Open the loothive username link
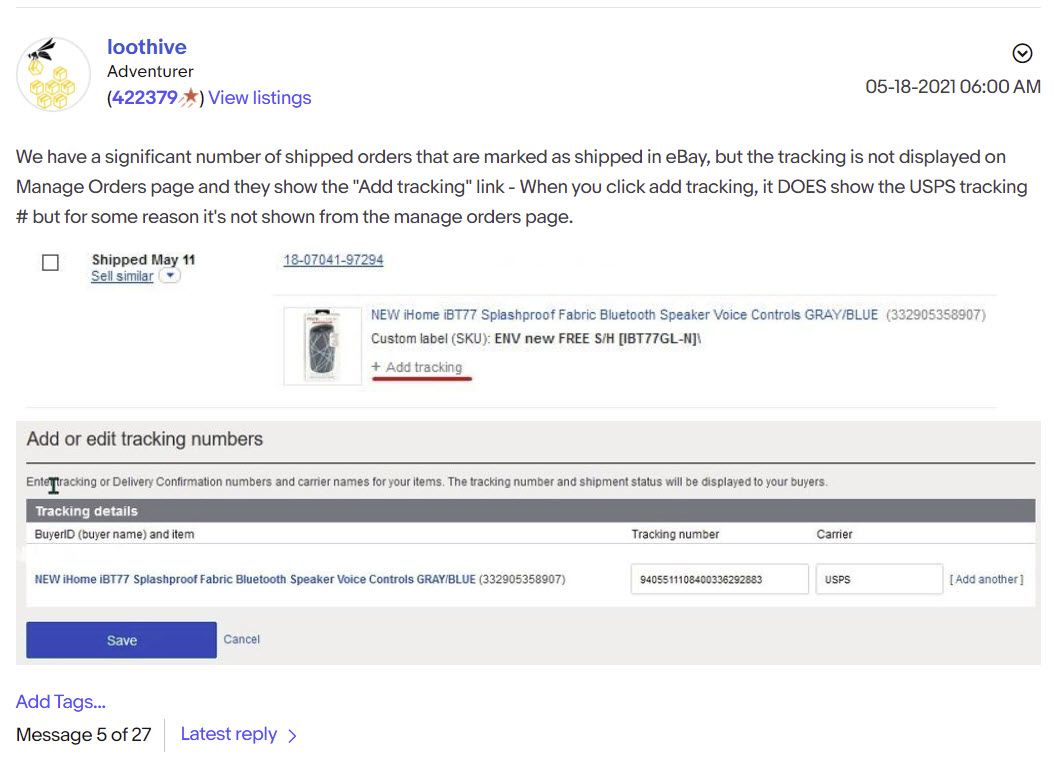 (146, 47)
